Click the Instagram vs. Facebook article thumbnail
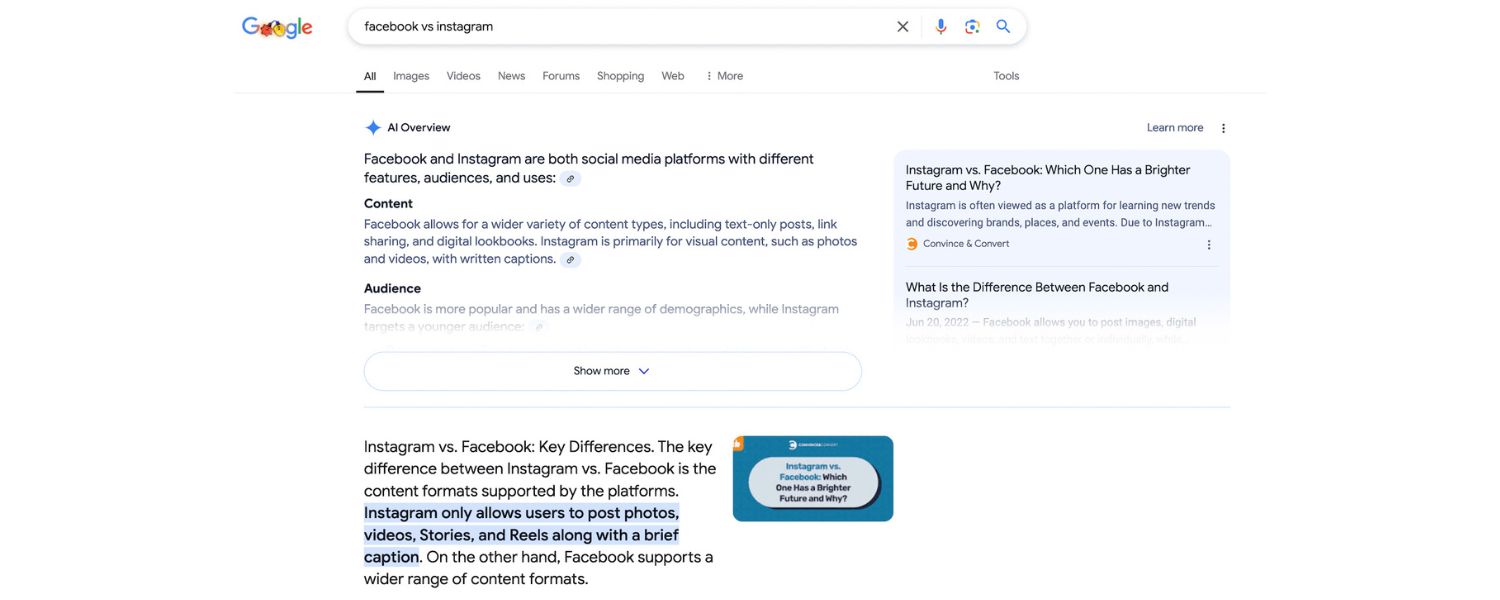 pos(812,477)
